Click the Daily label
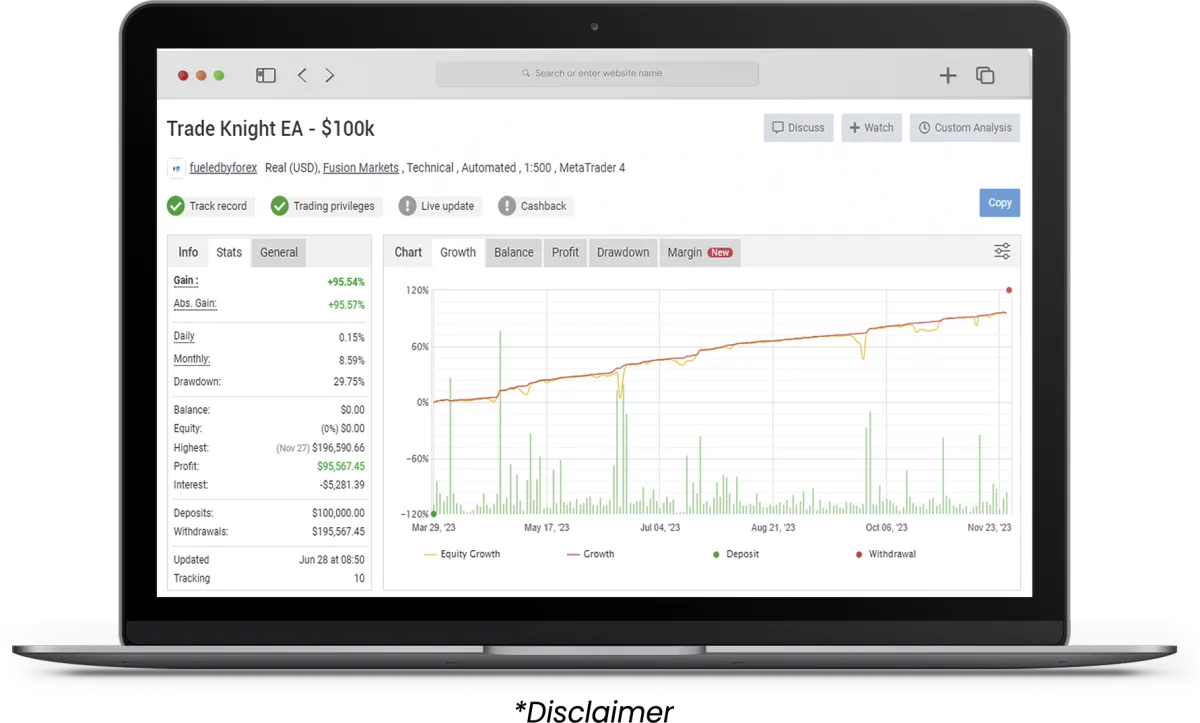Viewport: 1200px width, 723px height. point(184,337)
